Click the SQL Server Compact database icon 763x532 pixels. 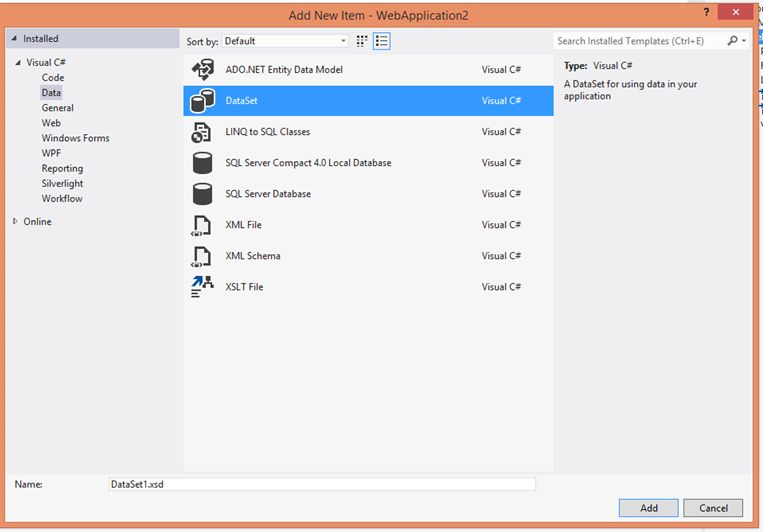coord(202,163)
